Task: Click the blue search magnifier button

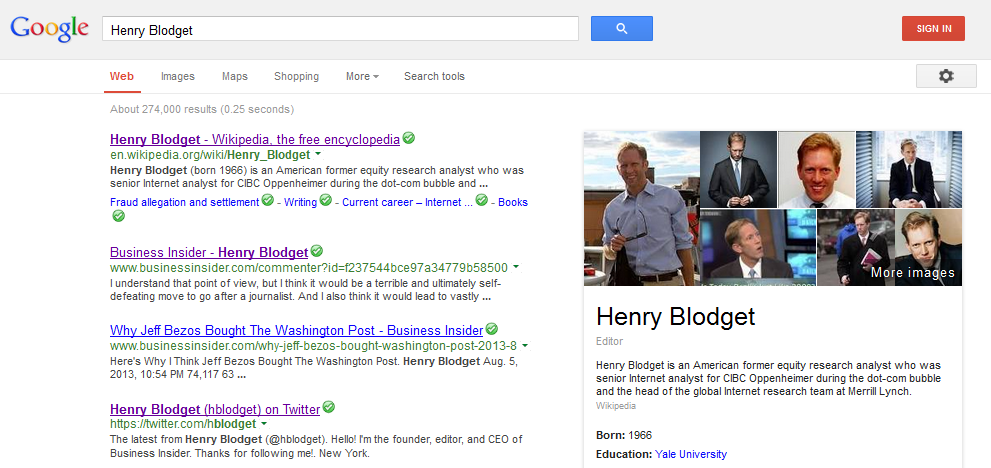Action: [x=621, y=29]
